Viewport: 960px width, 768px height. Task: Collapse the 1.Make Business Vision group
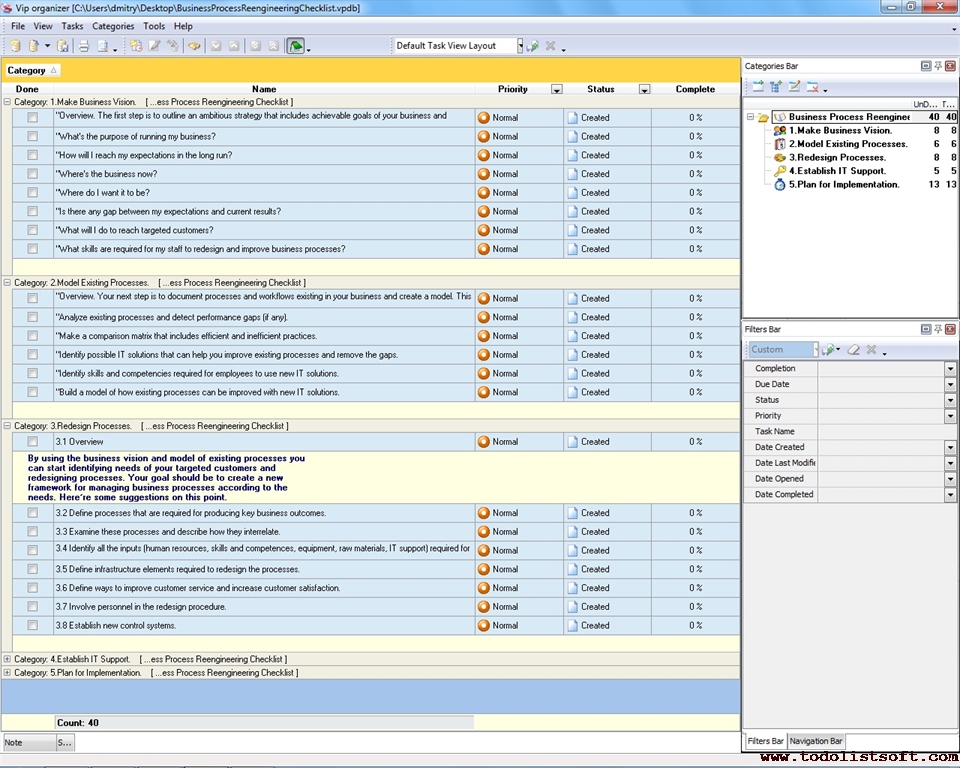pyautogui.click(x=8, y=102)
